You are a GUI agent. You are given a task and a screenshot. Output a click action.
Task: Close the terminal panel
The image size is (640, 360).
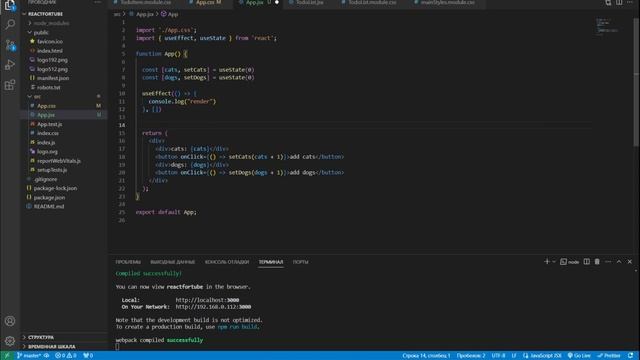point(629,262)
